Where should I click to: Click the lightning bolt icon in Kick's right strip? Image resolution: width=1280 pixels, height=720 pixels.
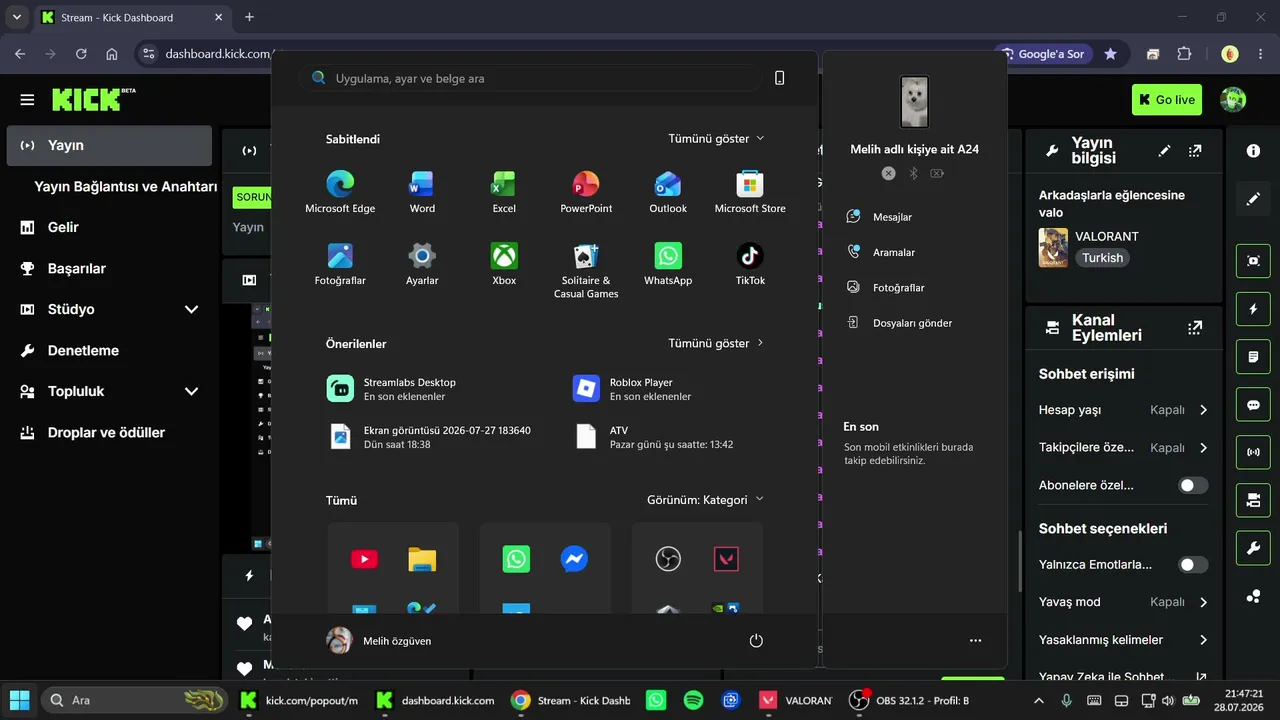click(1253, 309)
